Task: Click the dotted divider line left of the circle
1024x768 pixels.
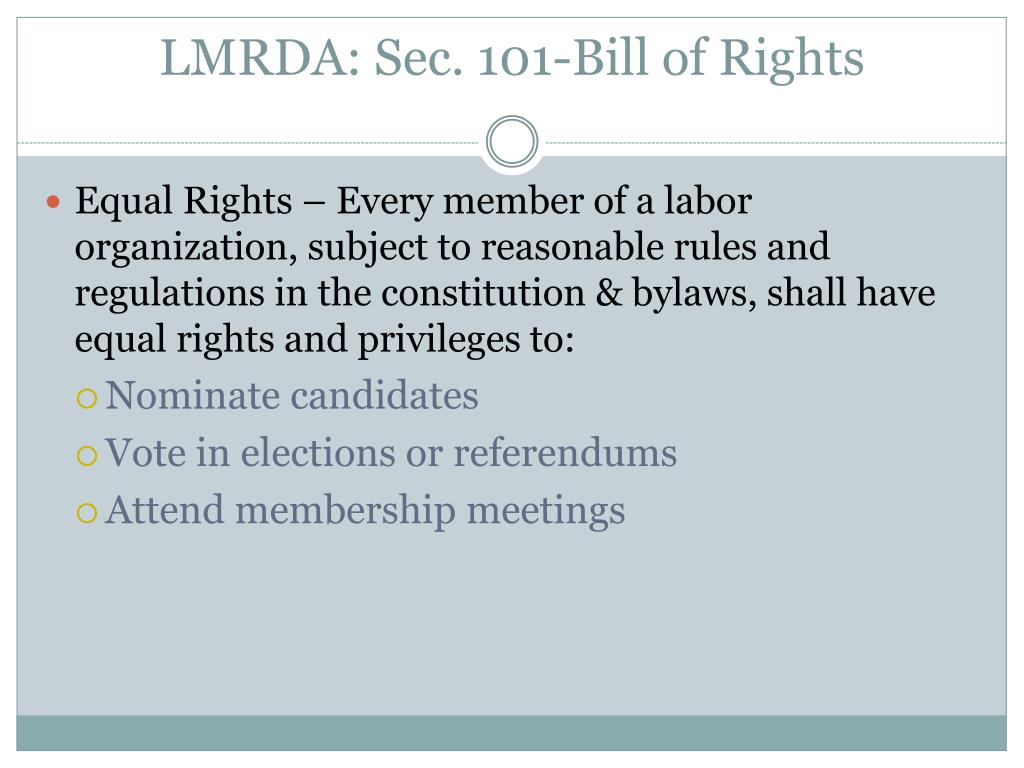Action: coord(249,142)
